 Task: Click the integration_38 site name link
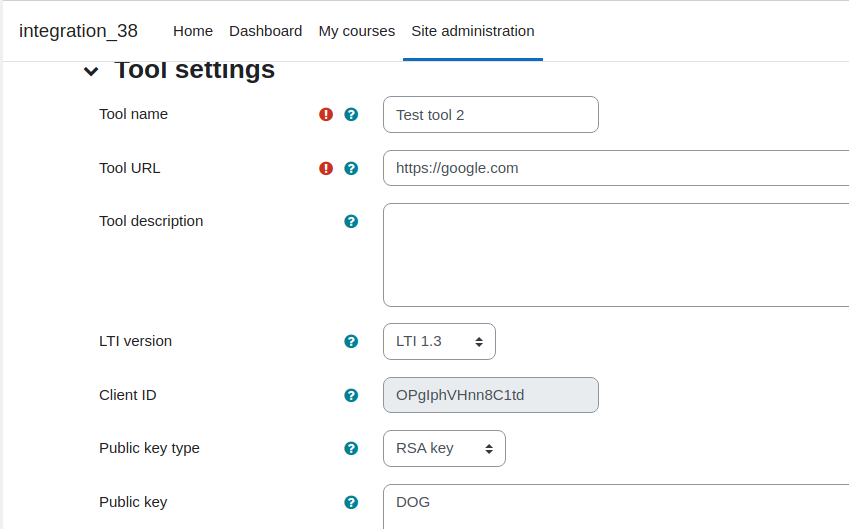click(79, 31)
